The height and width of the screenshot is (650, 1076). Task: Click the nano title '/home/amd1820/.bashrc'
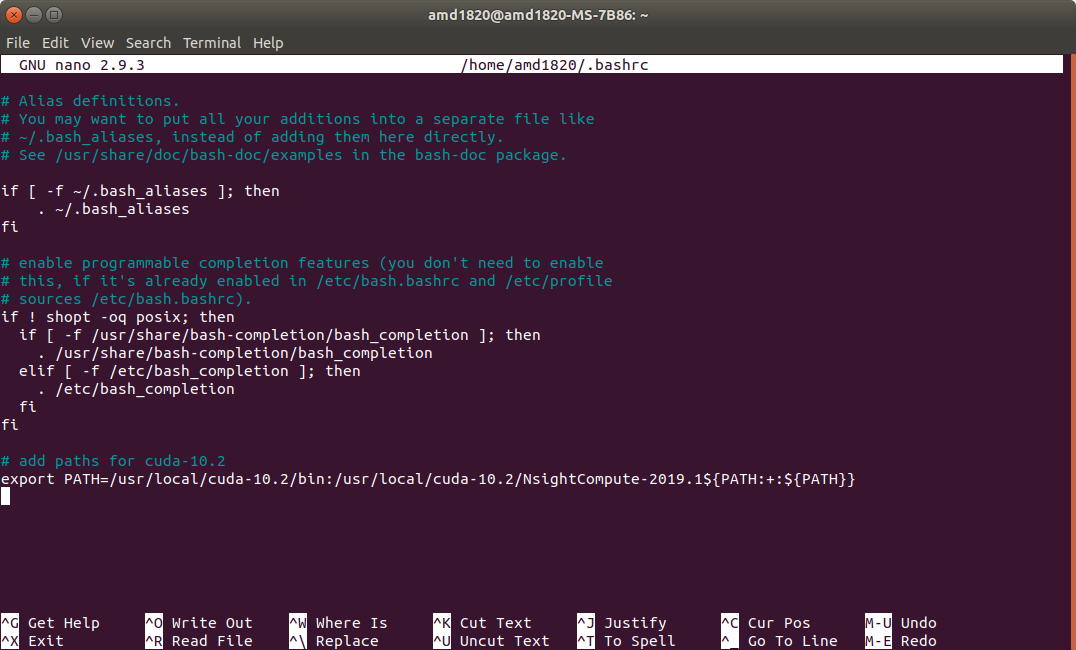pos(554,65)
